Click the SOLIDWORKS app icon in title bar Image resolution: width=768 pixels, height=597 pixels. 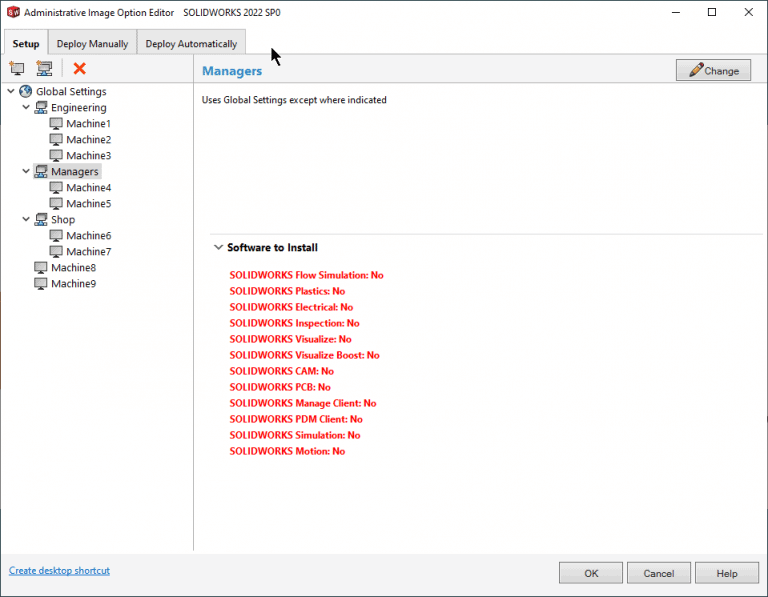(x=13, y=12)
